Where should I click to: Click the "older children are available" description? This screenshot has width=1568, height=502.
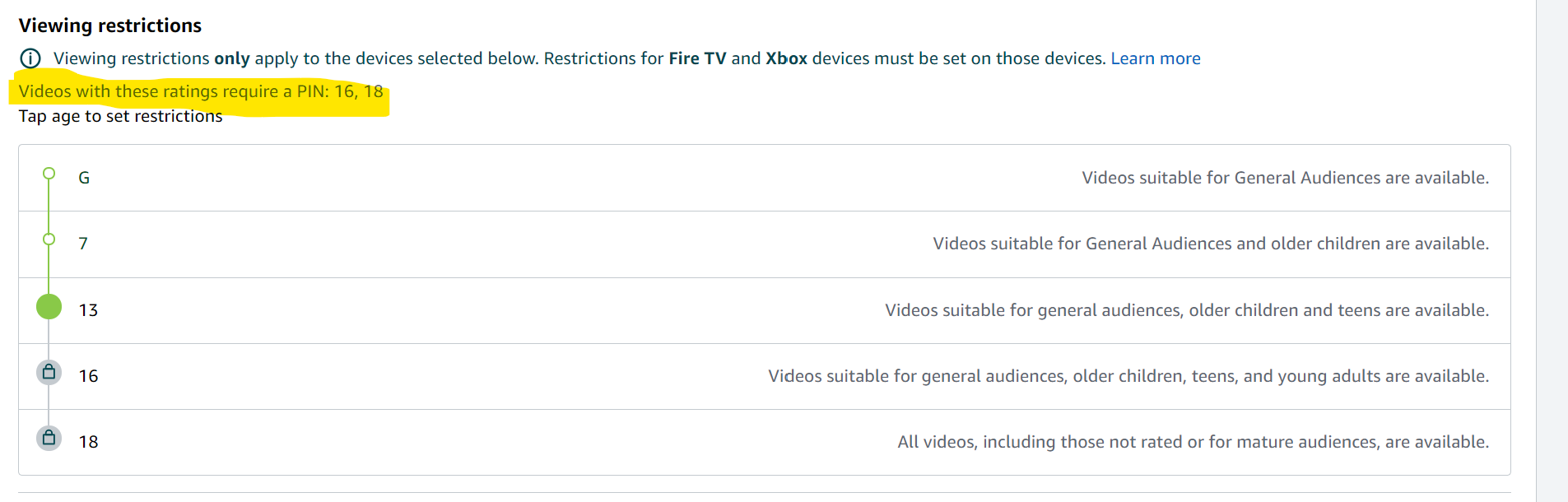(1210, 244)
